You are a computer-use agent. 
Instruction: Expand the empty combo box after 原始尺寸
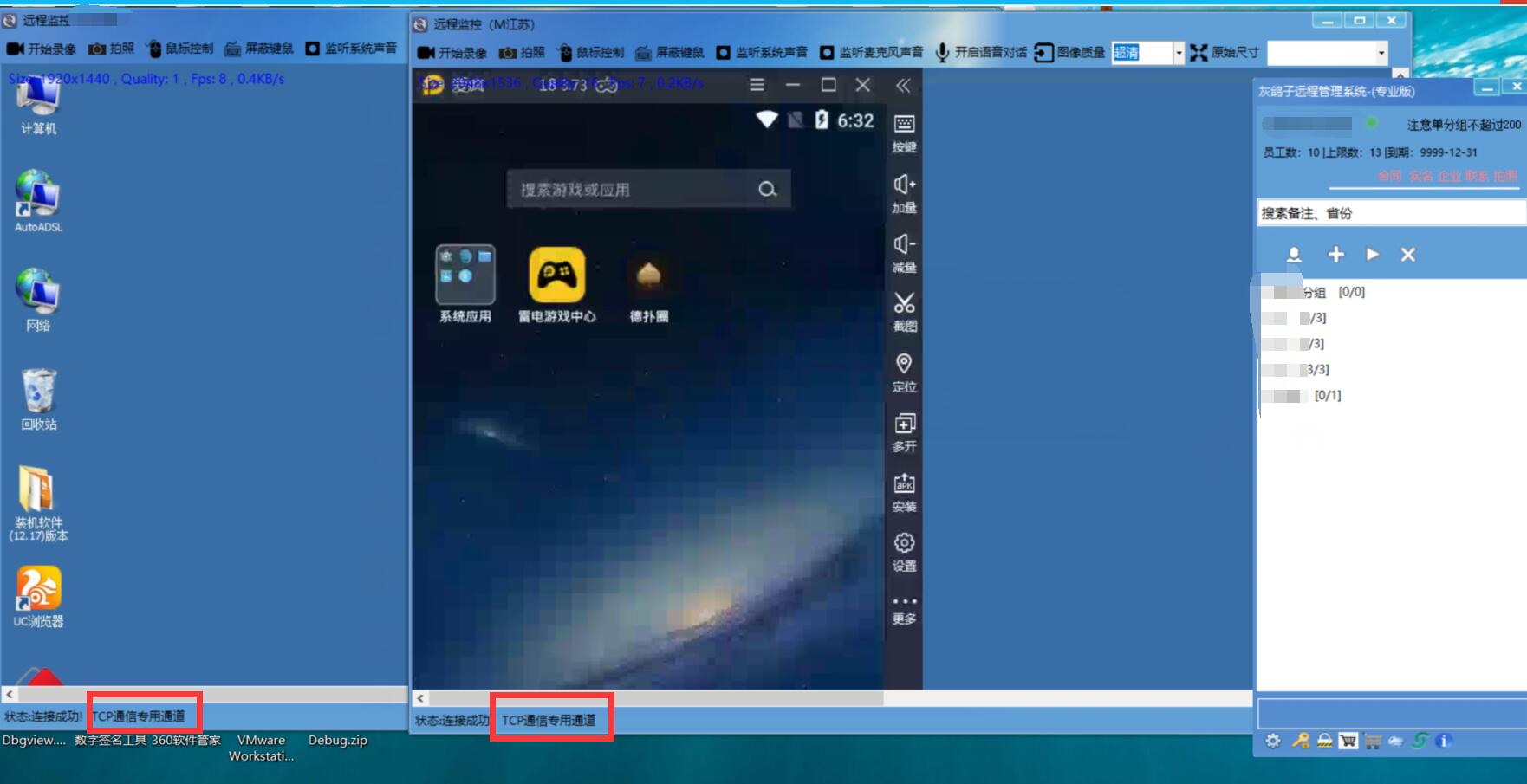pos(1381,53)
